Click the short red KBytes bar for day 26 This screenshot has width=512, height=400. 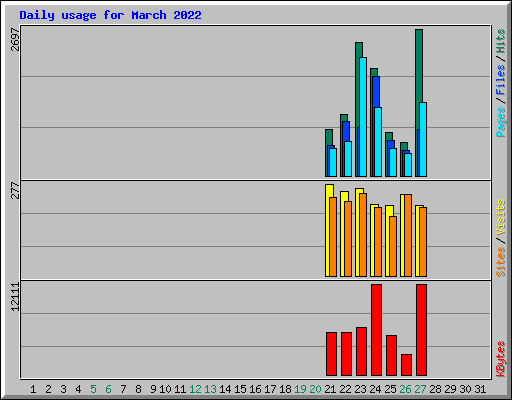(x=406, y=365)
